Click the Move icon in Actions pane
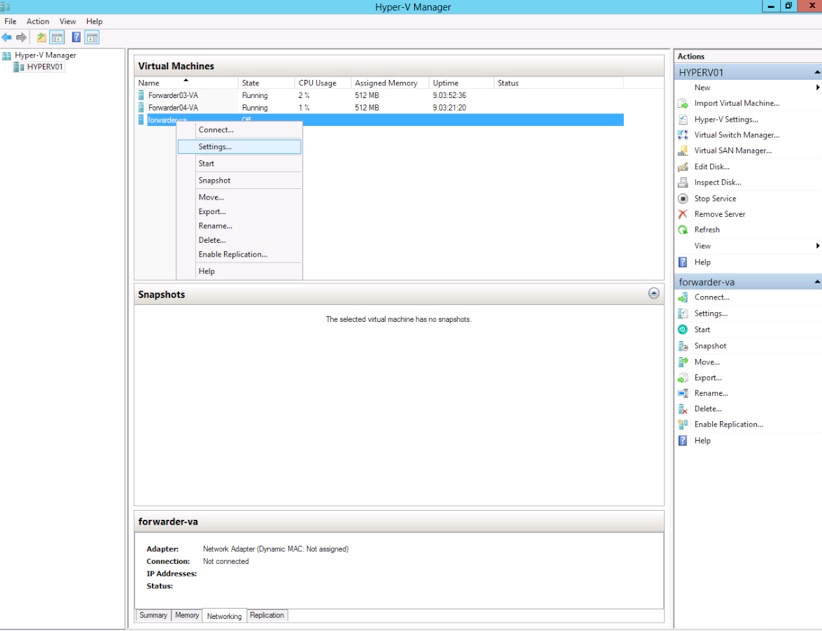The height and width of the screenshot is (631, 822). pos(683,362)
